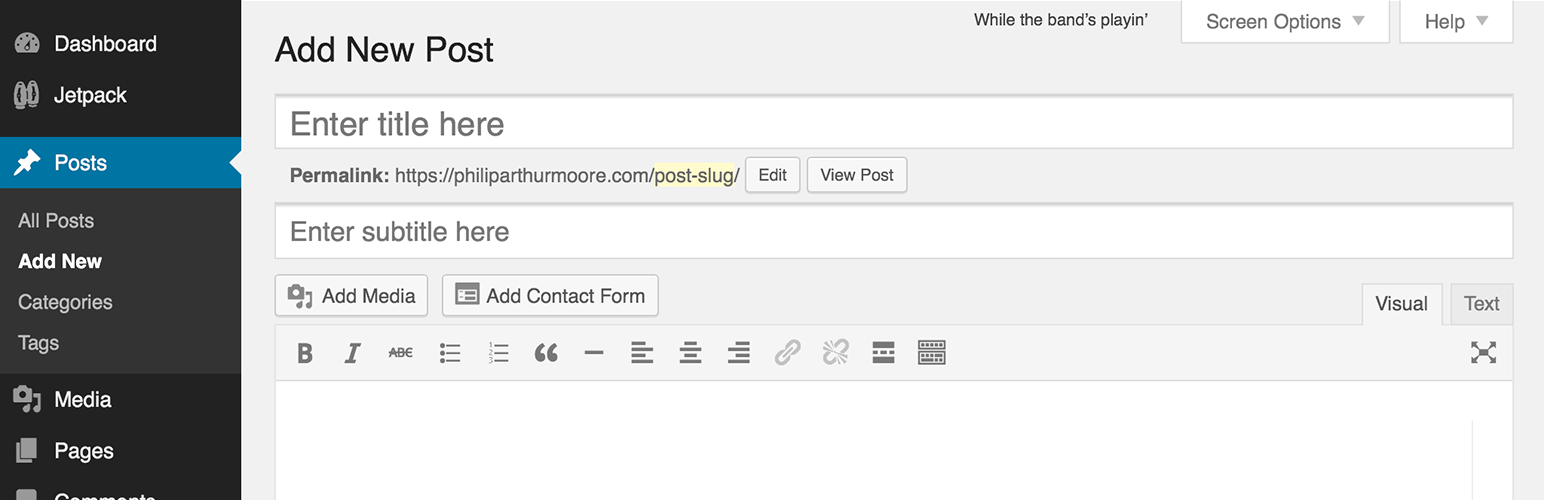This screenshot has height=500, width=1544.
Task: Insert the Read More tag
Action: (883, 353)
